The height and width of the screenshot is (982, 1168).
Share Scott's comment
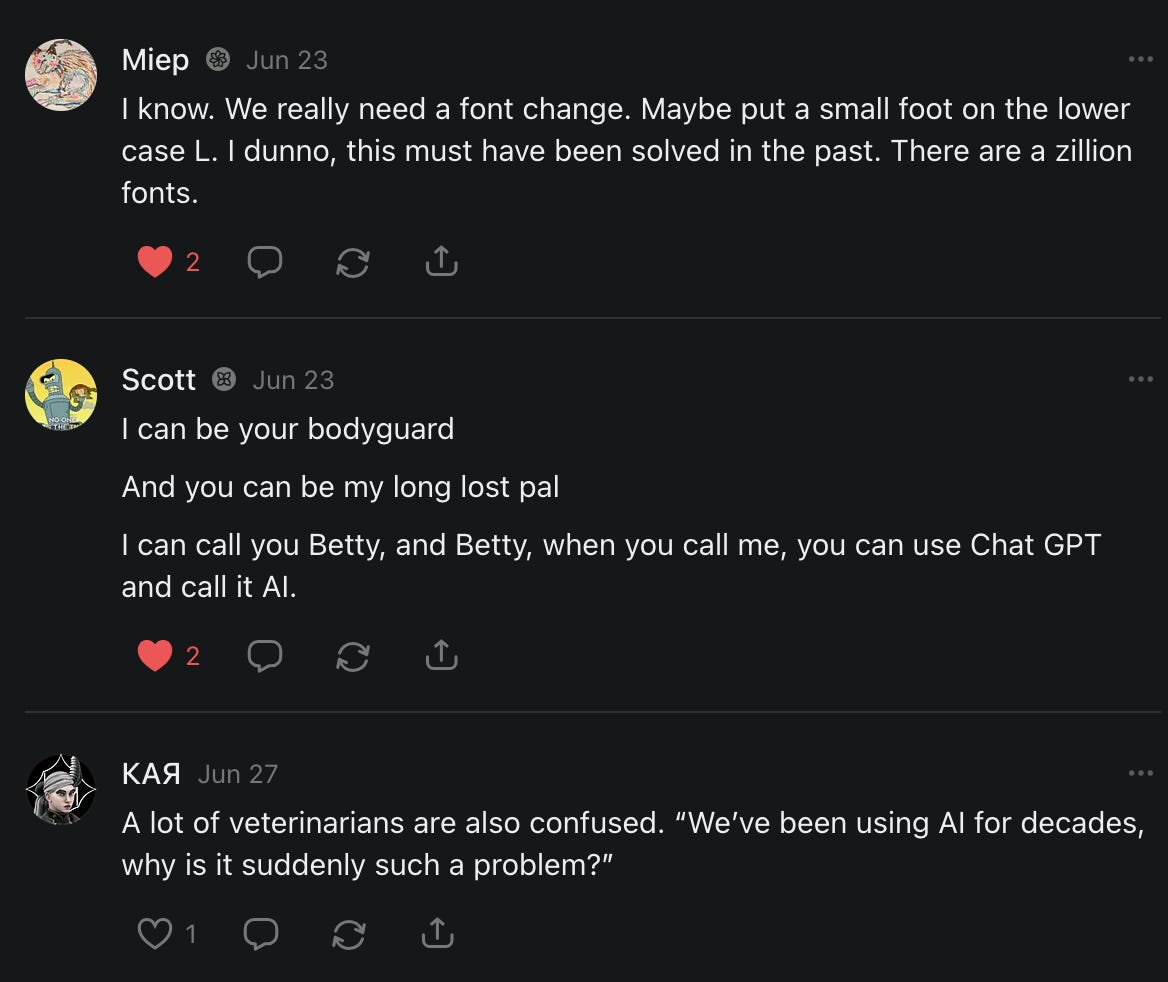point(441,656)
